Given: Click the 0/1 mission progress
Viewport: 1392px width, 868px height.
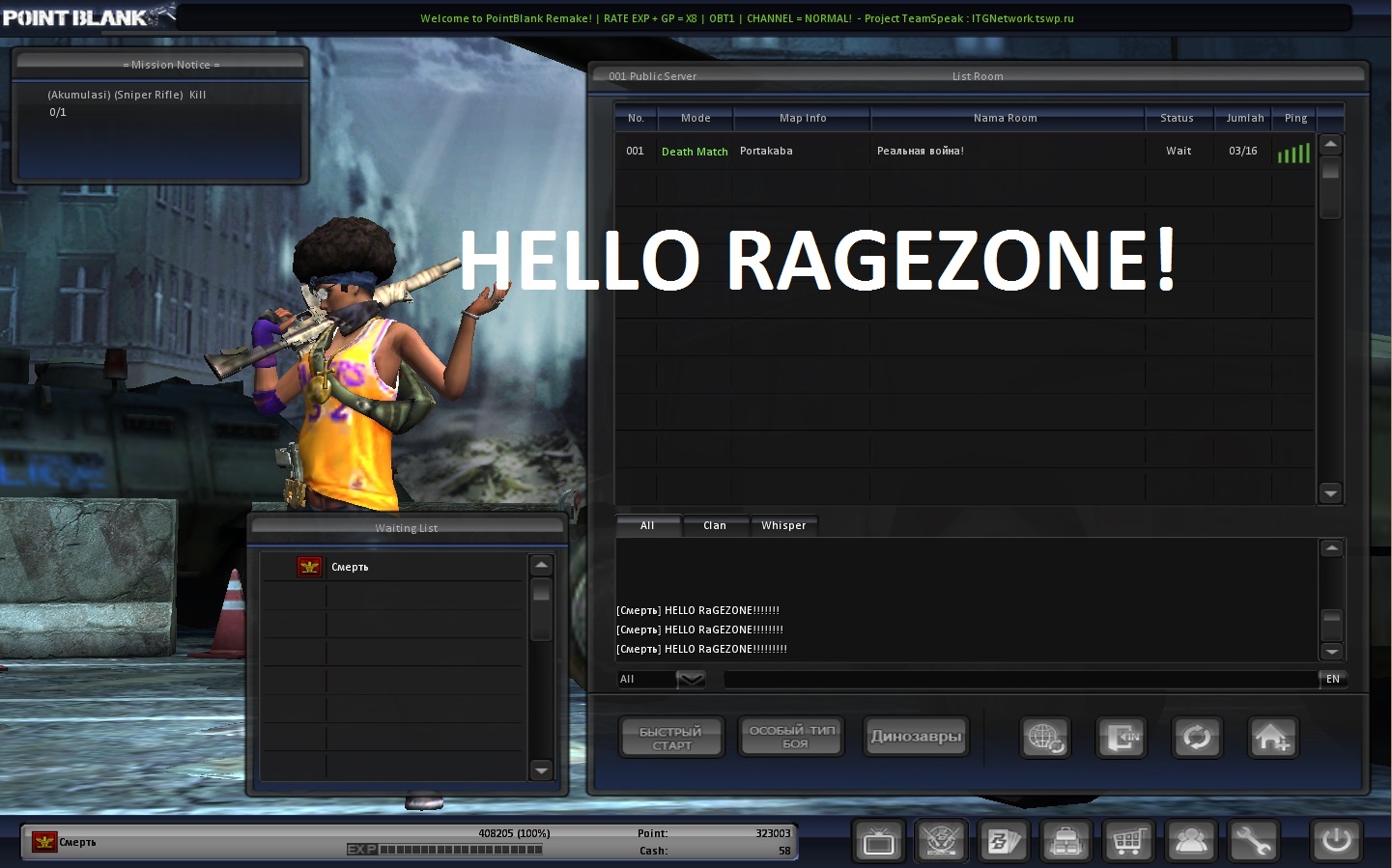Looking at the screenshot, I should tap(58, 112).
